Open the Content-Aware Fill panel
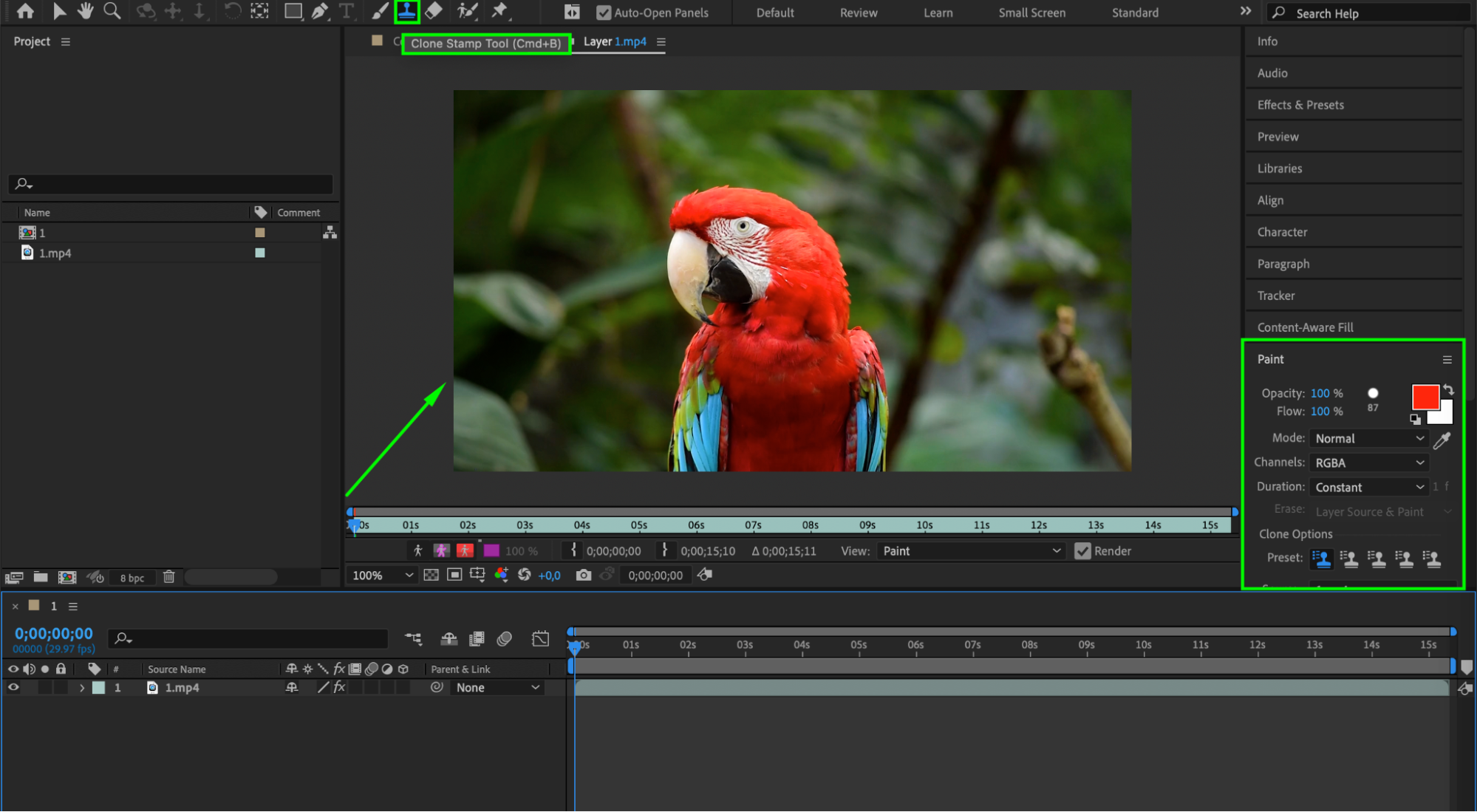The height and width of the screenshot is (812, 1477). coord(1305,327)
